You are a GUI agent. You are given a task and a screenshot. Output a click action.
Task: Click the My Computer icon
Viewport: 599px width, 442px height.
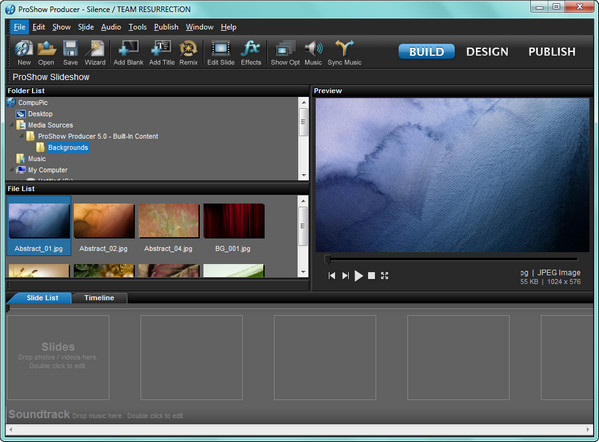(21, 170)
